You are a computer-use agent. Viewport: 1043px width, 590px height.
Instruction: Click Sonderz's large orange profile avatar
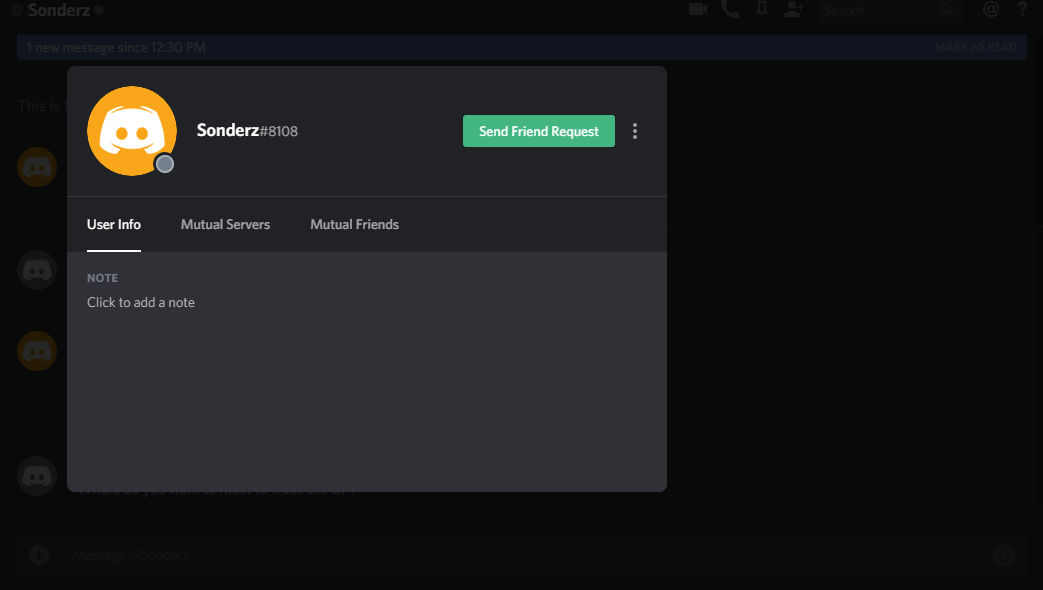click(132, 131)
